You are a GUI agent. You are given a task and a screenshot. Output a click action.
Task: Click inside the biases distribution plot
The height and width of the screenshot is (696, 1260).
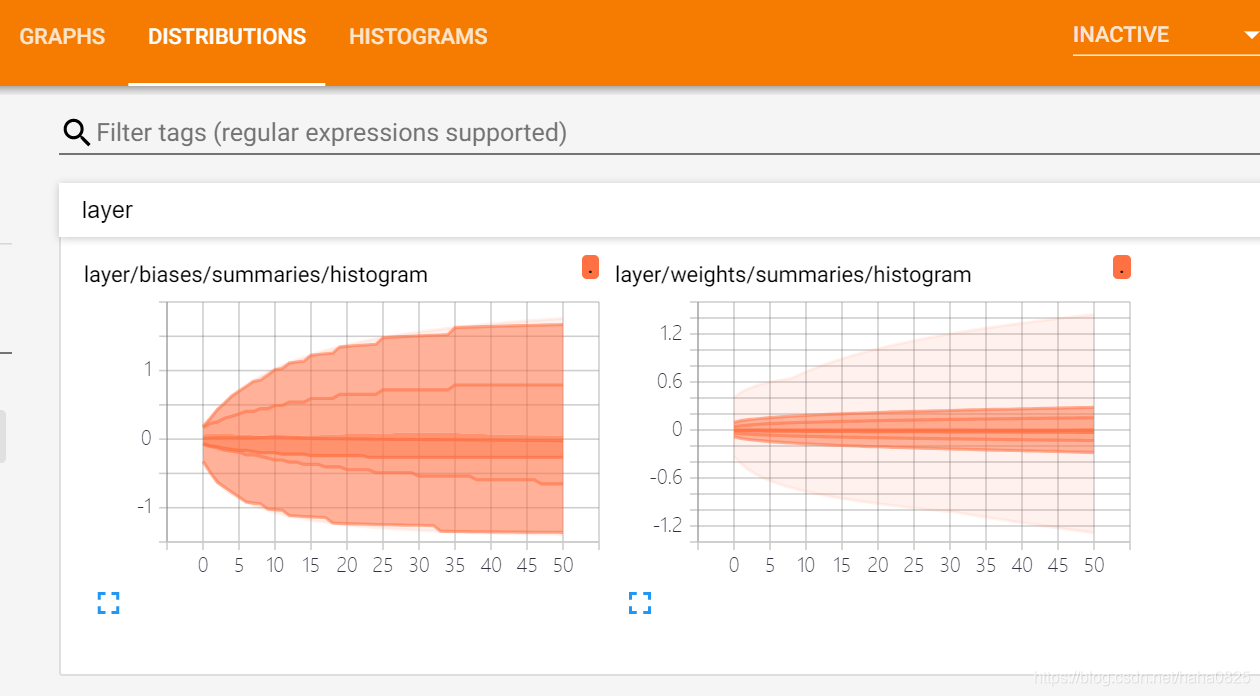click(383, 422)
